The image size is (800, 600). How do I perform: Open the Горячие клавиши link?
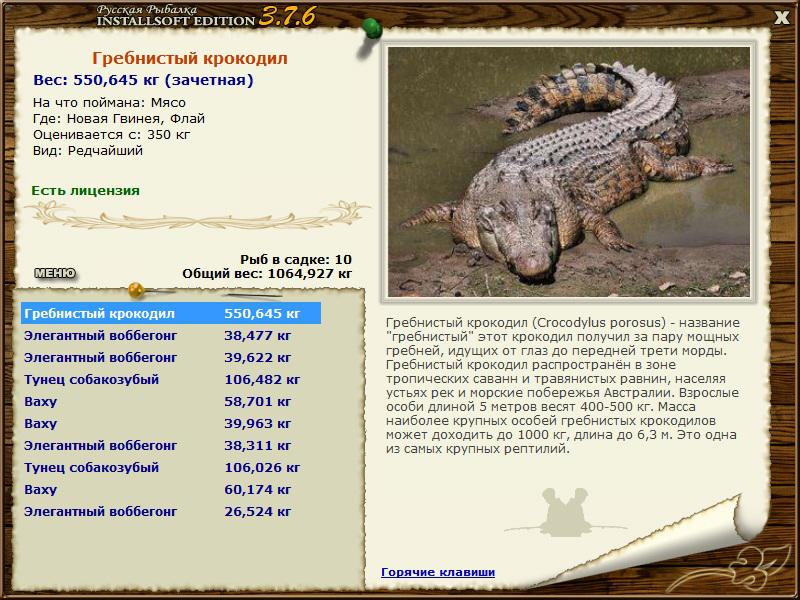[438, 572]
